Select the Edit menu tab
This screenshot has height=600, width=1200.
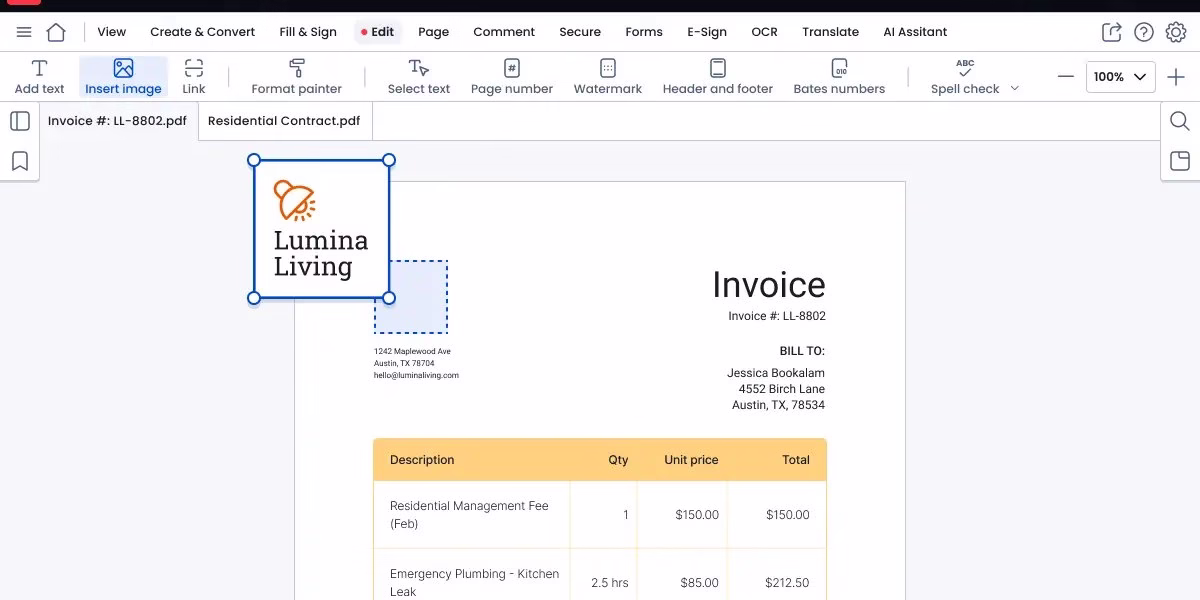click(378, 32)
